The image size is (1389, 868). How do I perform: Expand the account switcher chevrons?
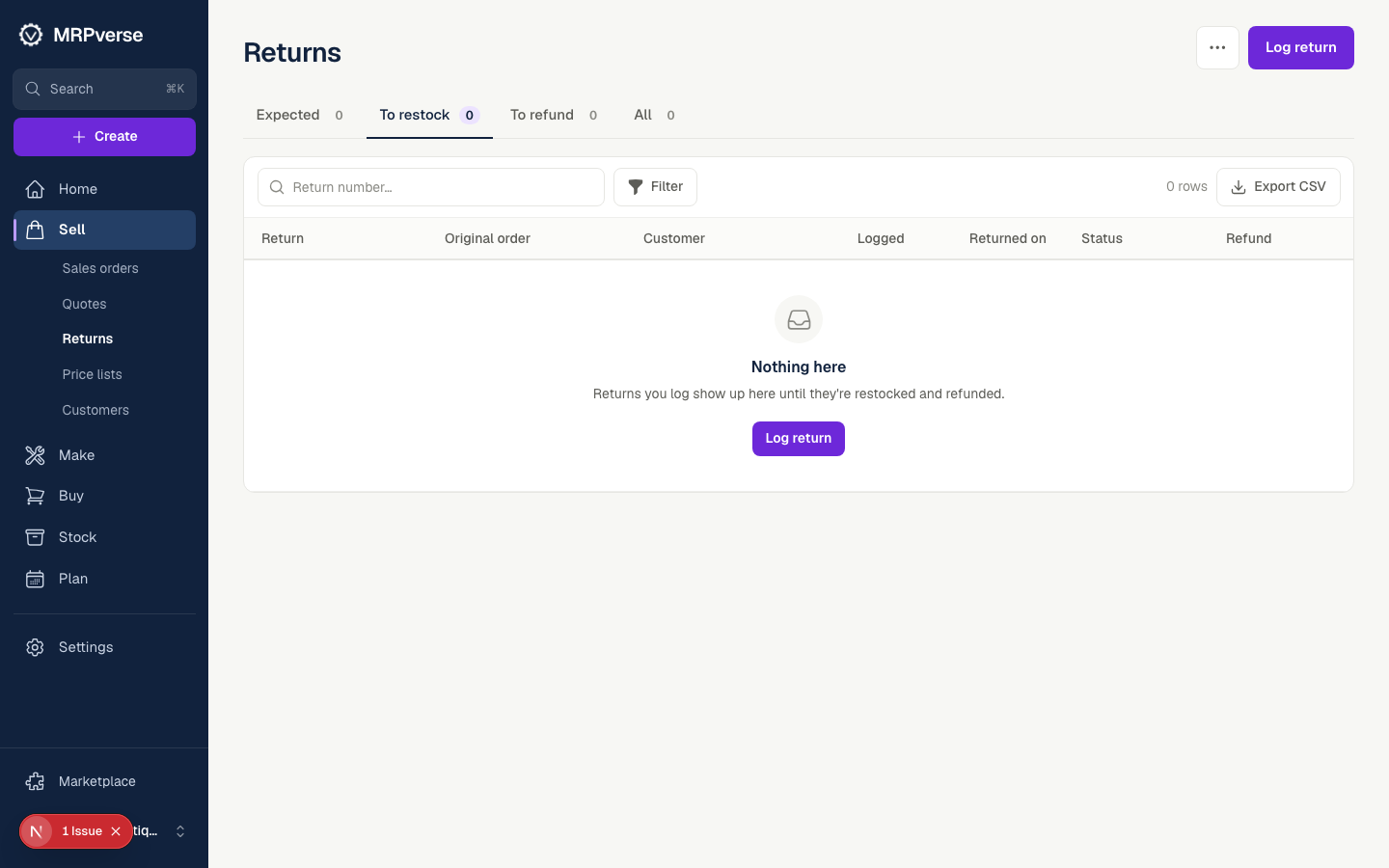pyautogui.click(x=180, y=831)
